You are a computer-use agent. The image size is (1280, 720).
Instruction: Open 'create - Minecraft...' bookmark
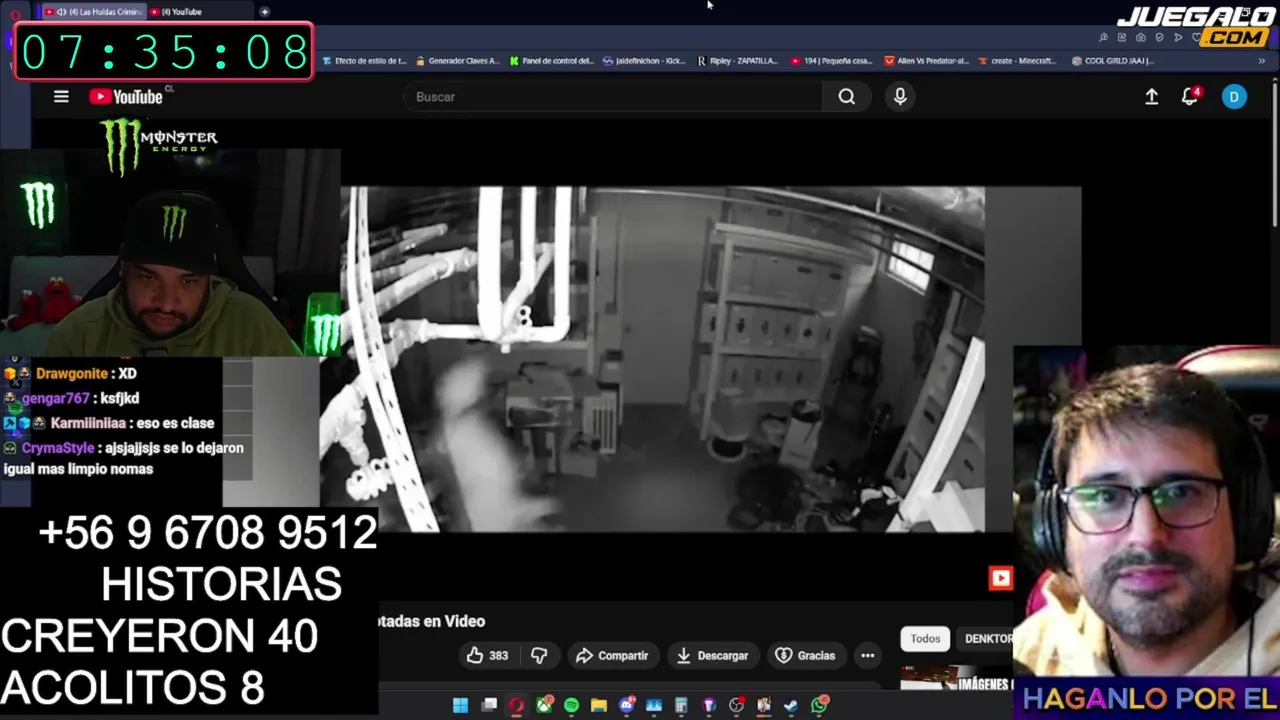pos(1017,61)
